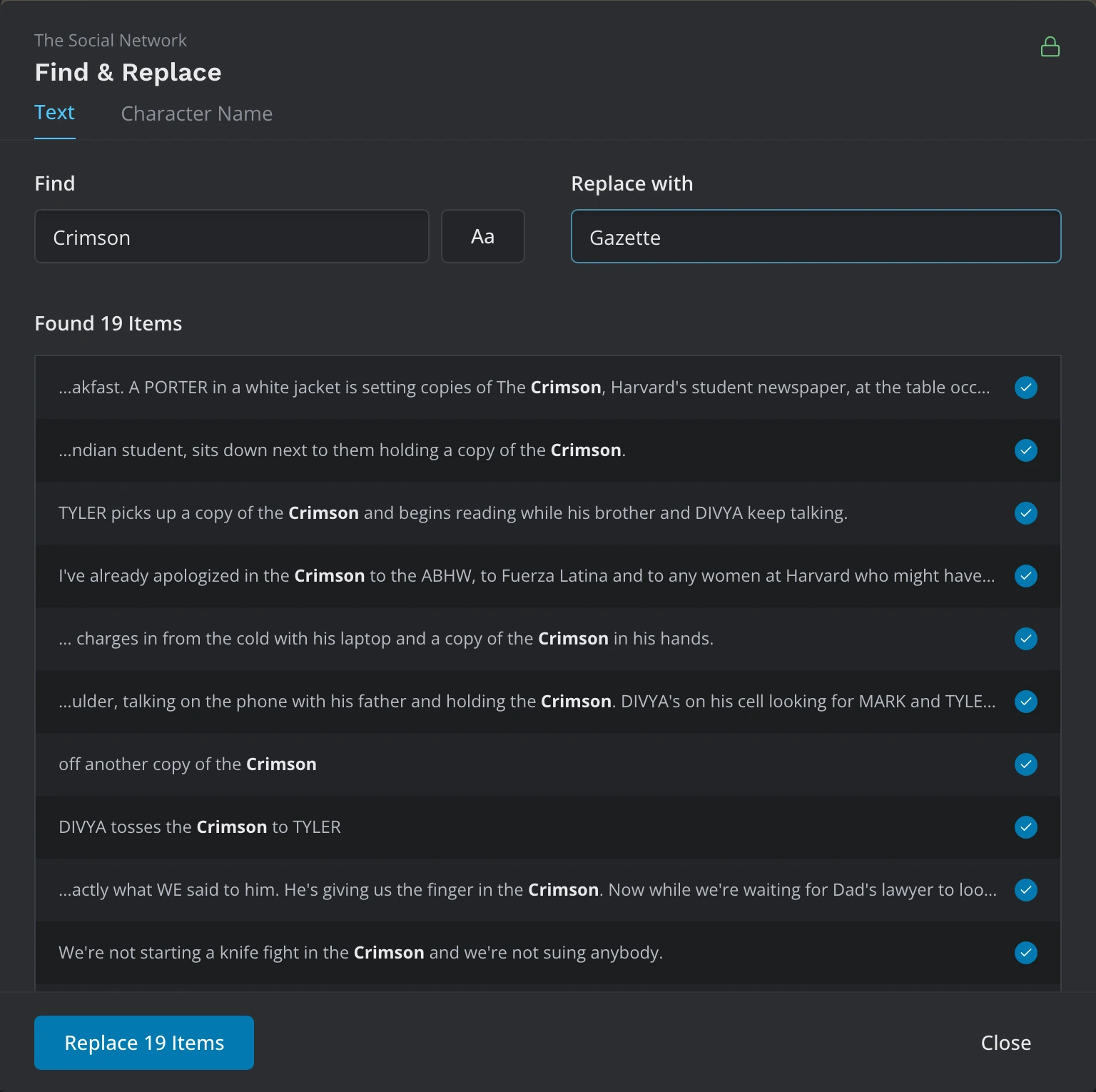Screen dimensions: 1096x1092
Task: Select result text 'DIVYA tosses the Crimson to TYLER'
Action: pos(200,827)
